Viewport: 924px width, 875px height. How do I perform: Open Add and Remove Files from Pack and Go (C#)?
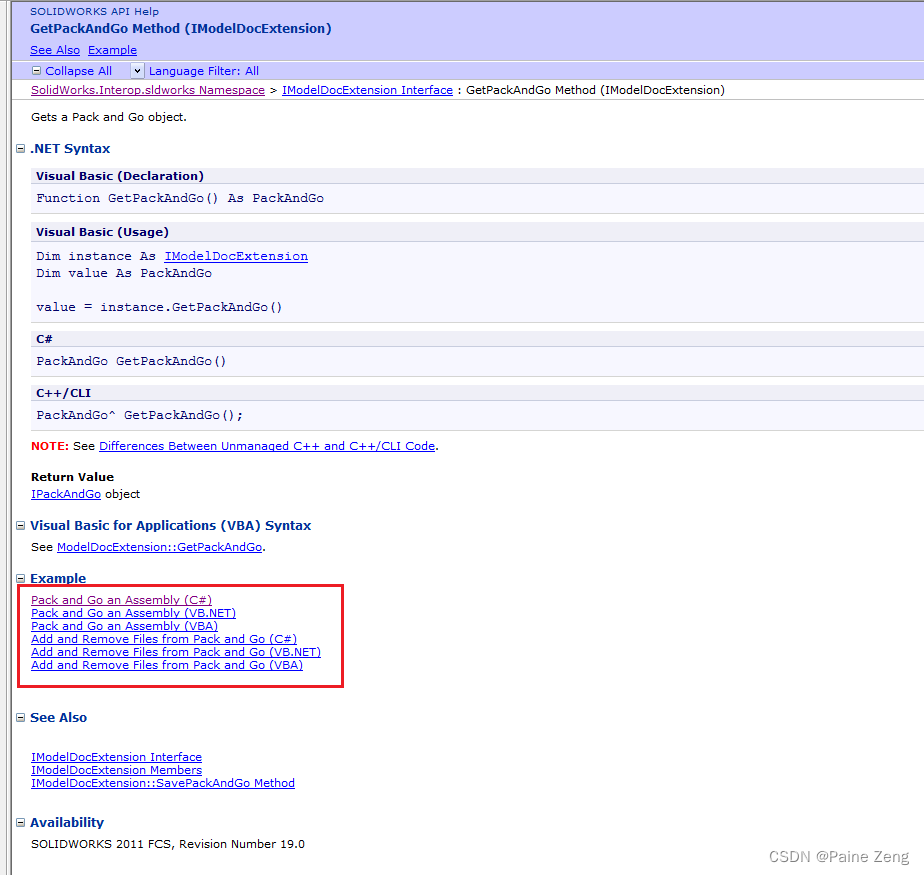click(164, 639)
